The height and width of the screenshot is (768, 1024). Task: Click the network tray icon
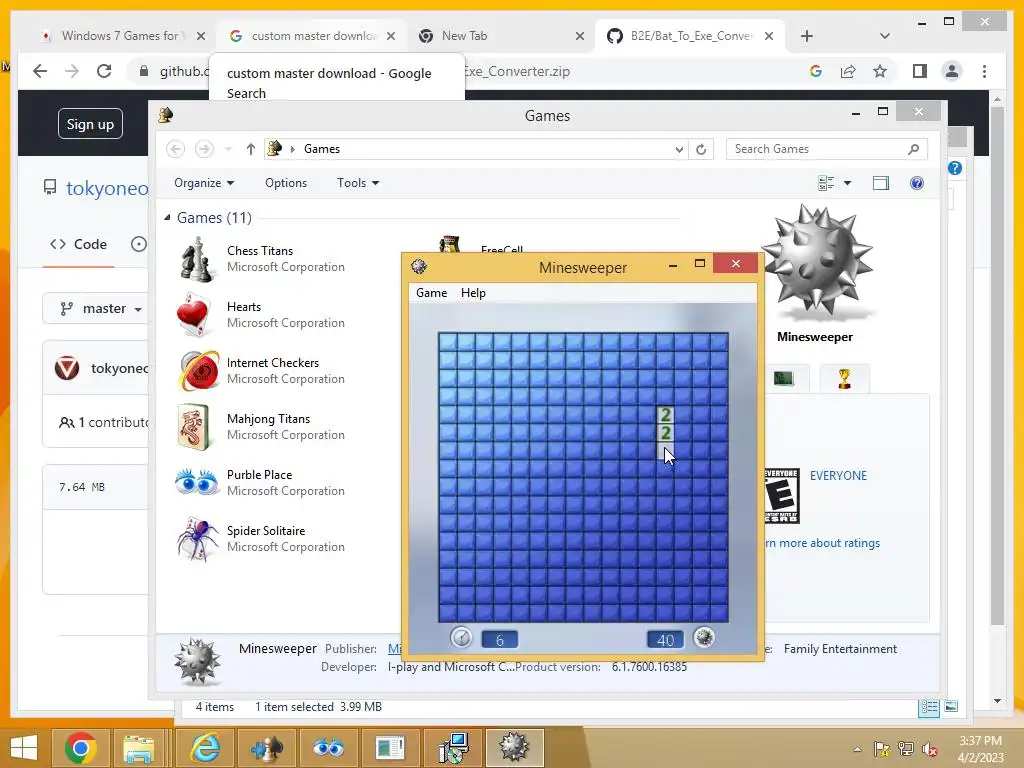coord(905,748)
